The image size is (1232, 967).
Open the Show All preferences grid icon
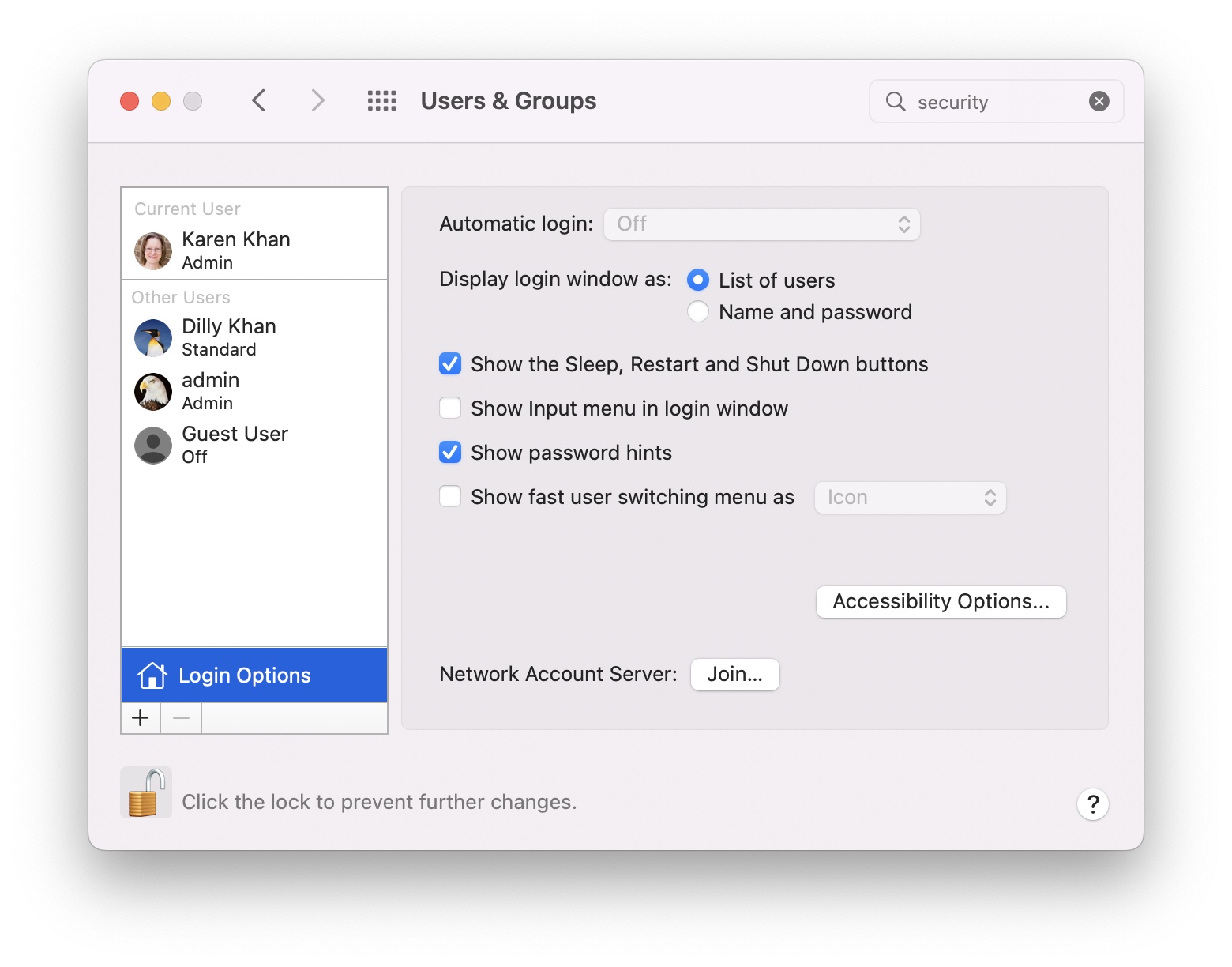point(381,100)
